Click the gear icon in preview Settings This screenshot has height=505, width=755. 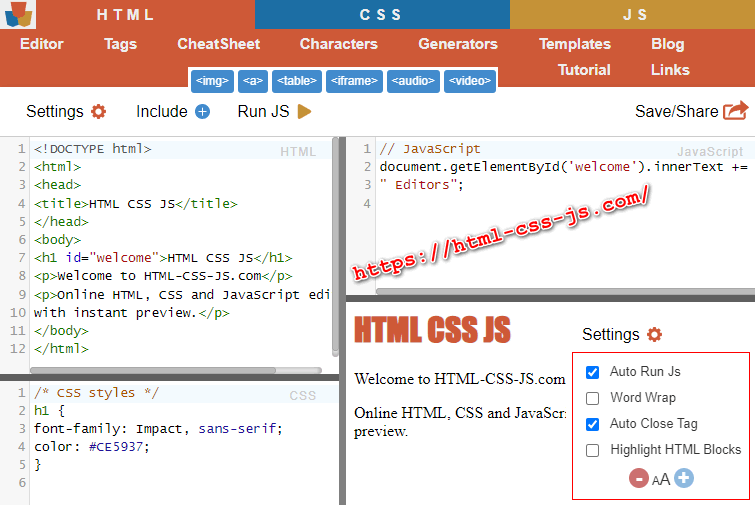654,335
